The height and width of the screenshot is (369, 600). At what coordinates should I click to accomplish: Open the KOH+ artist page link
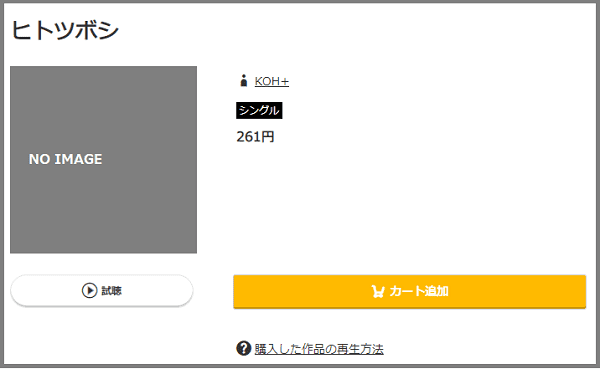click(272, 81)
